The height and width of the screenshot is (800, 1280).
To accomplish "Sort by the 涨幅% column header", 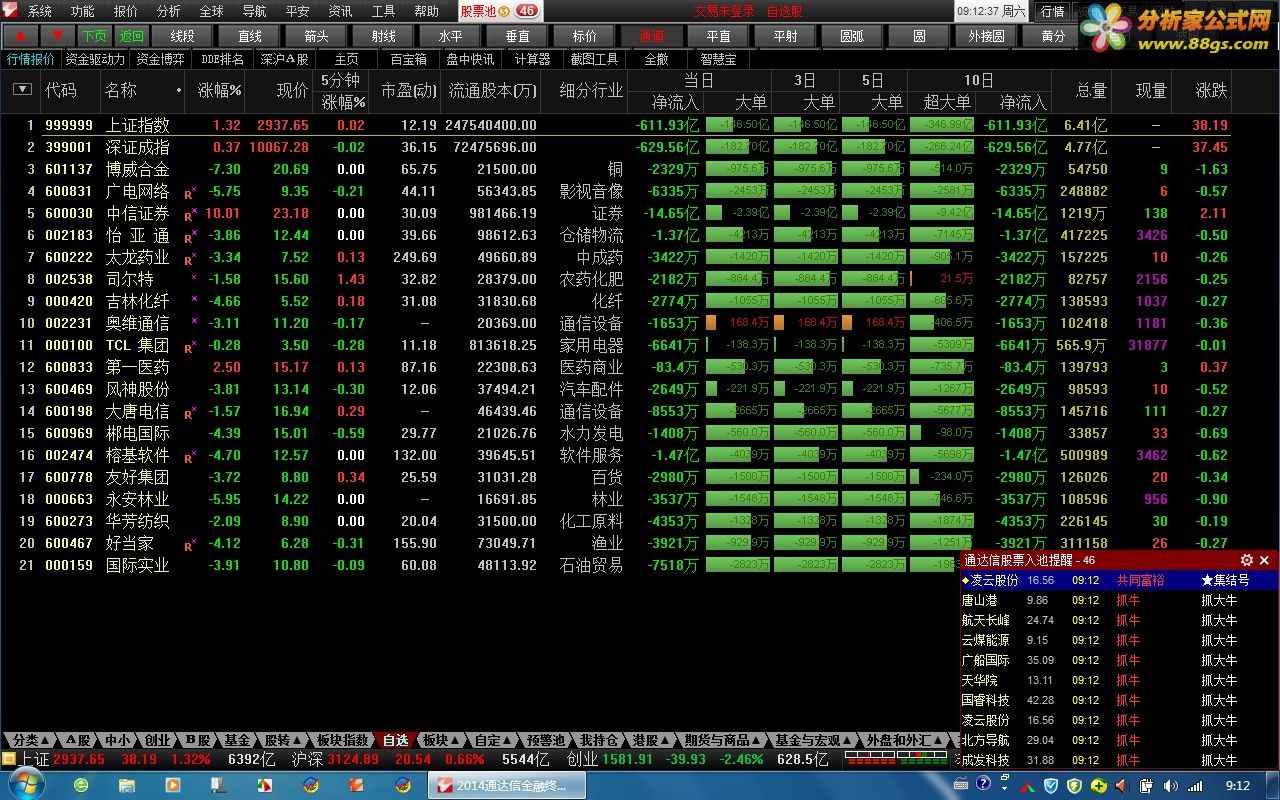I will tap(220, 90).
